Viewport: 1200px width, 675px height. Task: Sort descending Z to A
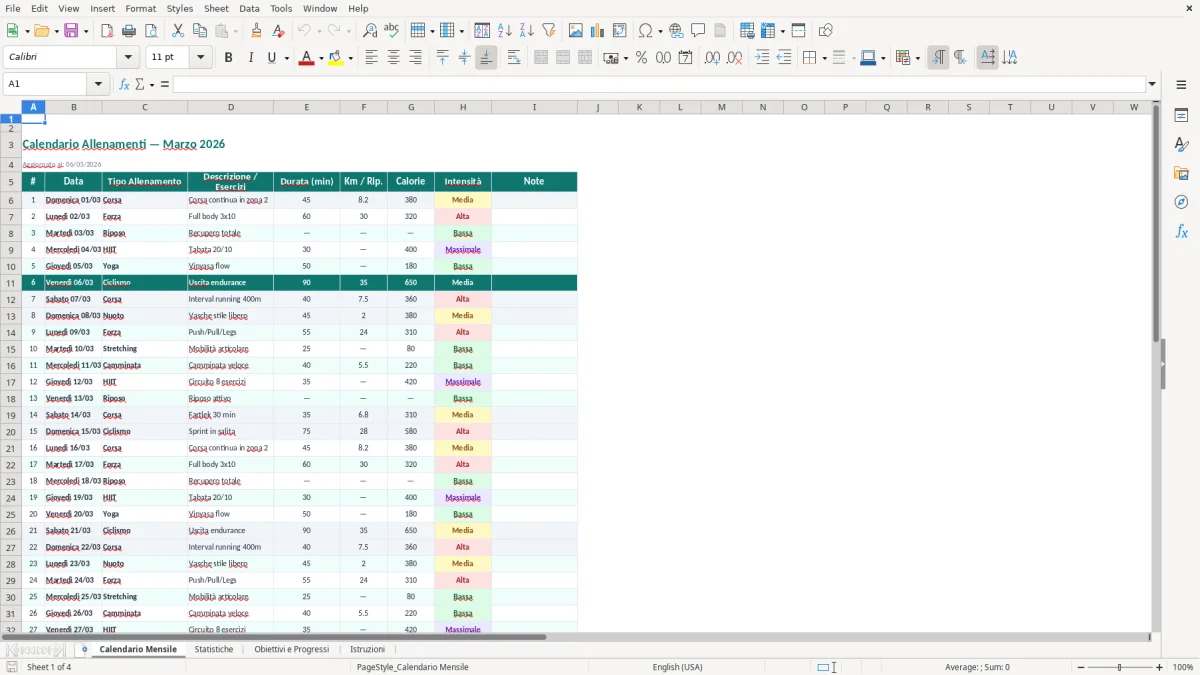coord(527,31)
